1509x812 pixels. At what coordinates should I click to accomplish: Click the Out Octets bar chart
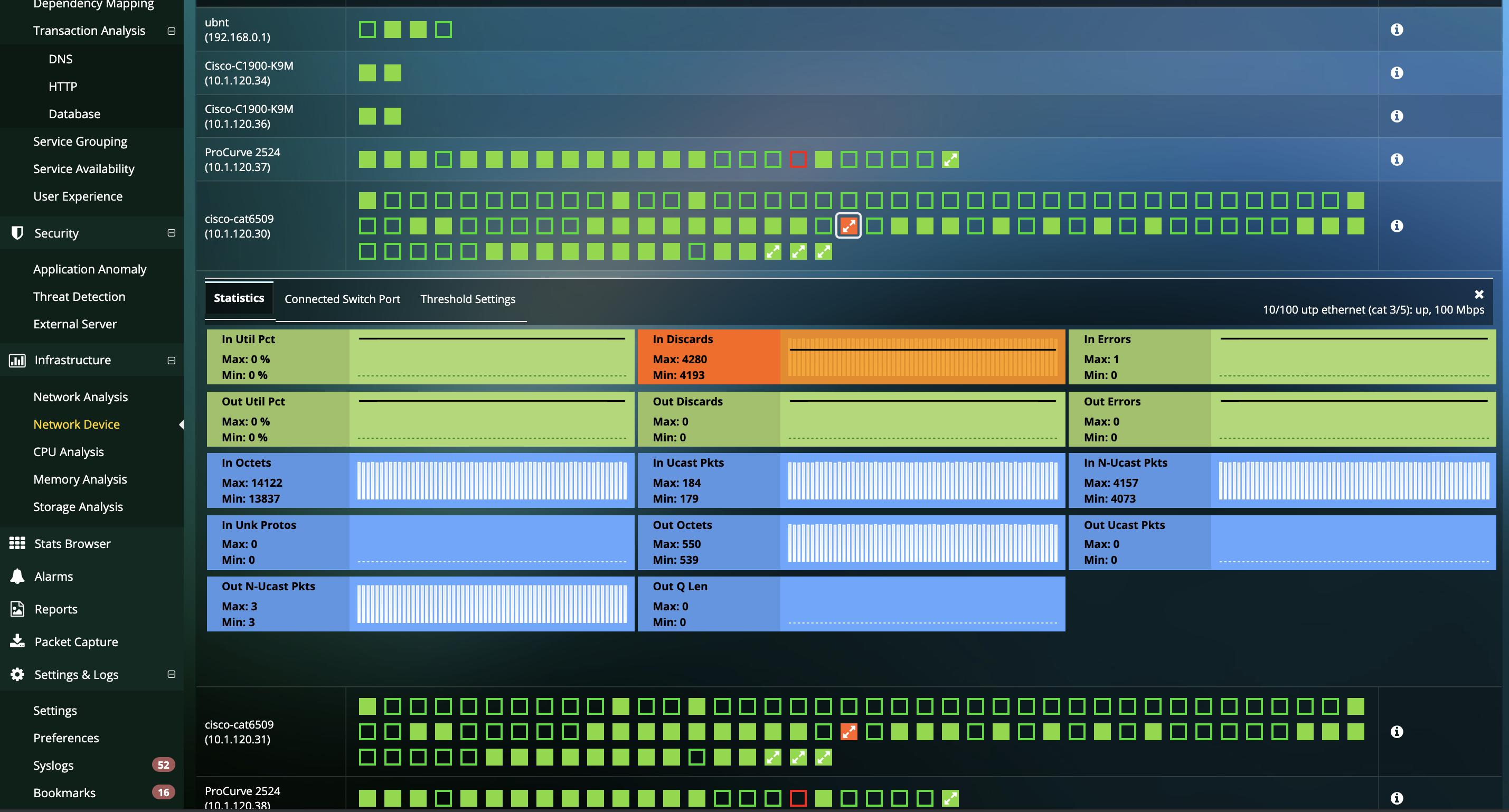pos(922,543)
